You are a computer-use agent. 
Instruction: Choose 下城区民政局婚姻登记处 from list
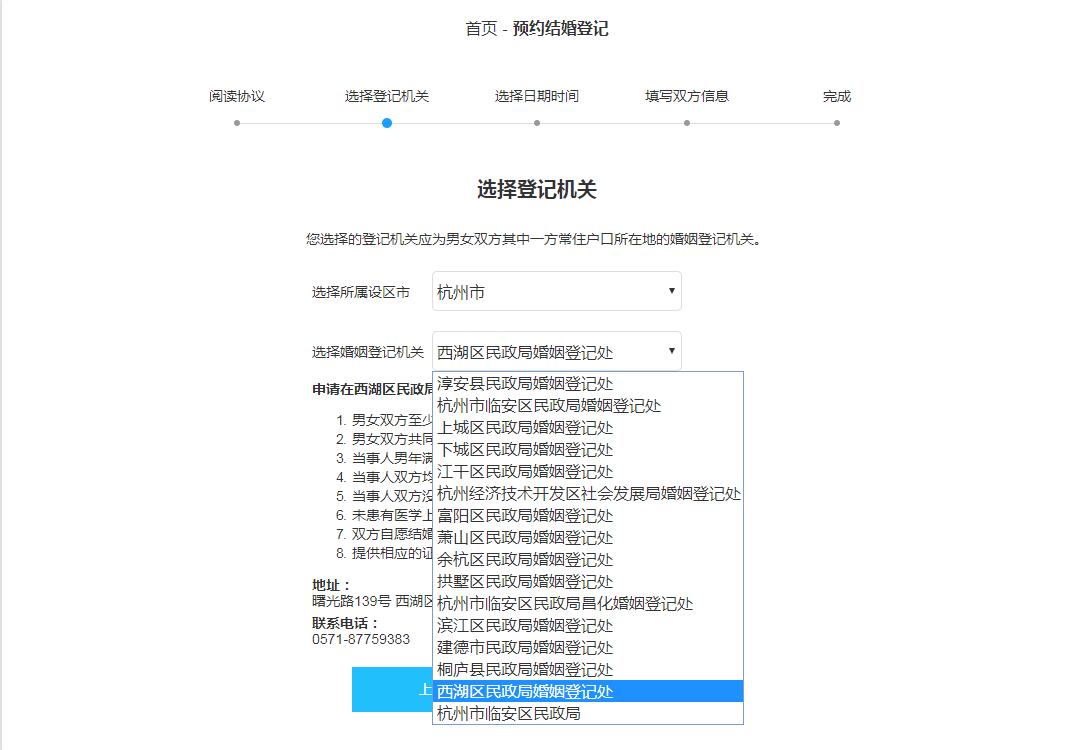(x=588, y=449)
